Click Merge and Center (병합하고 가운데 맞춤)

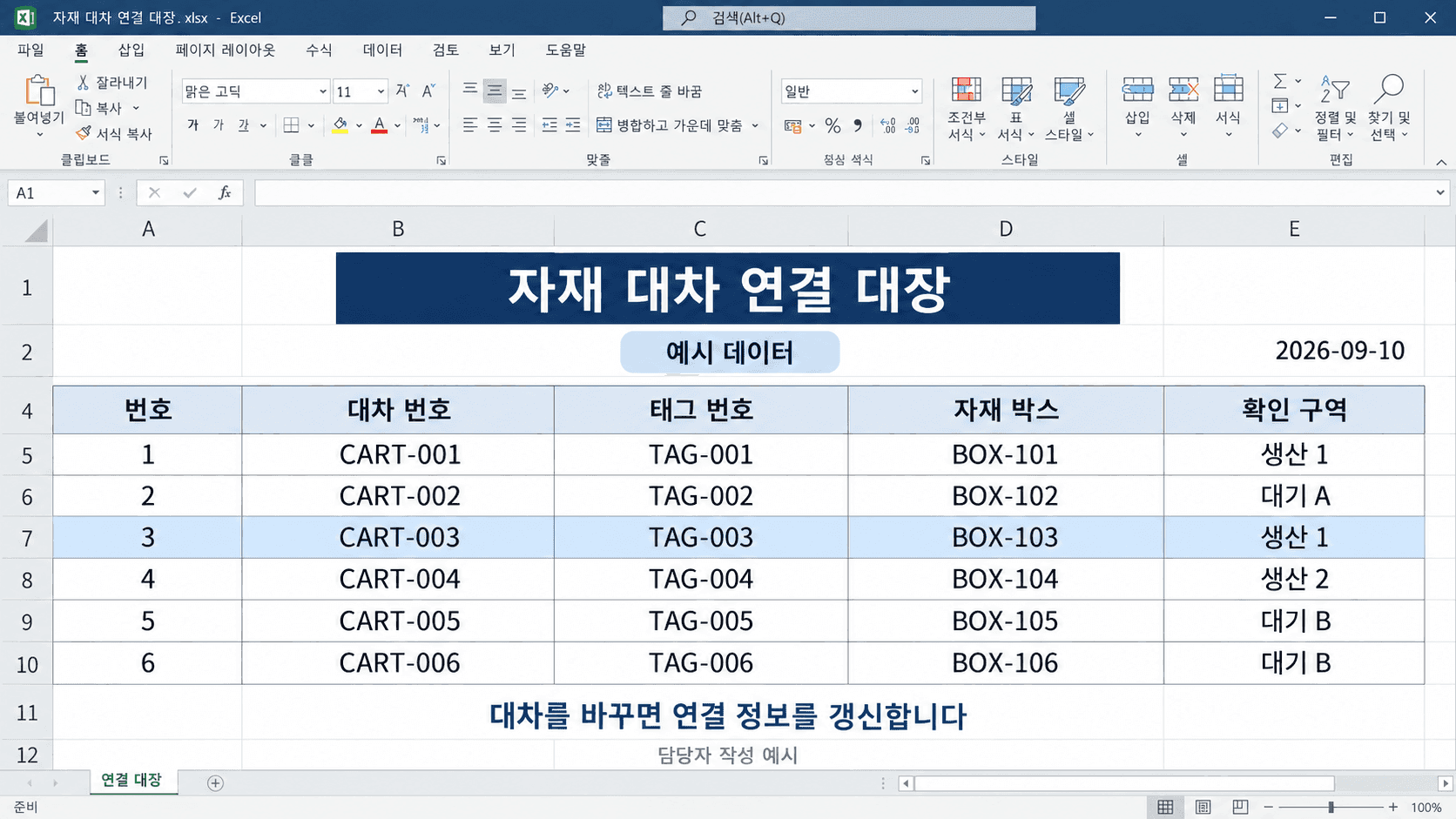coord(670,125)
